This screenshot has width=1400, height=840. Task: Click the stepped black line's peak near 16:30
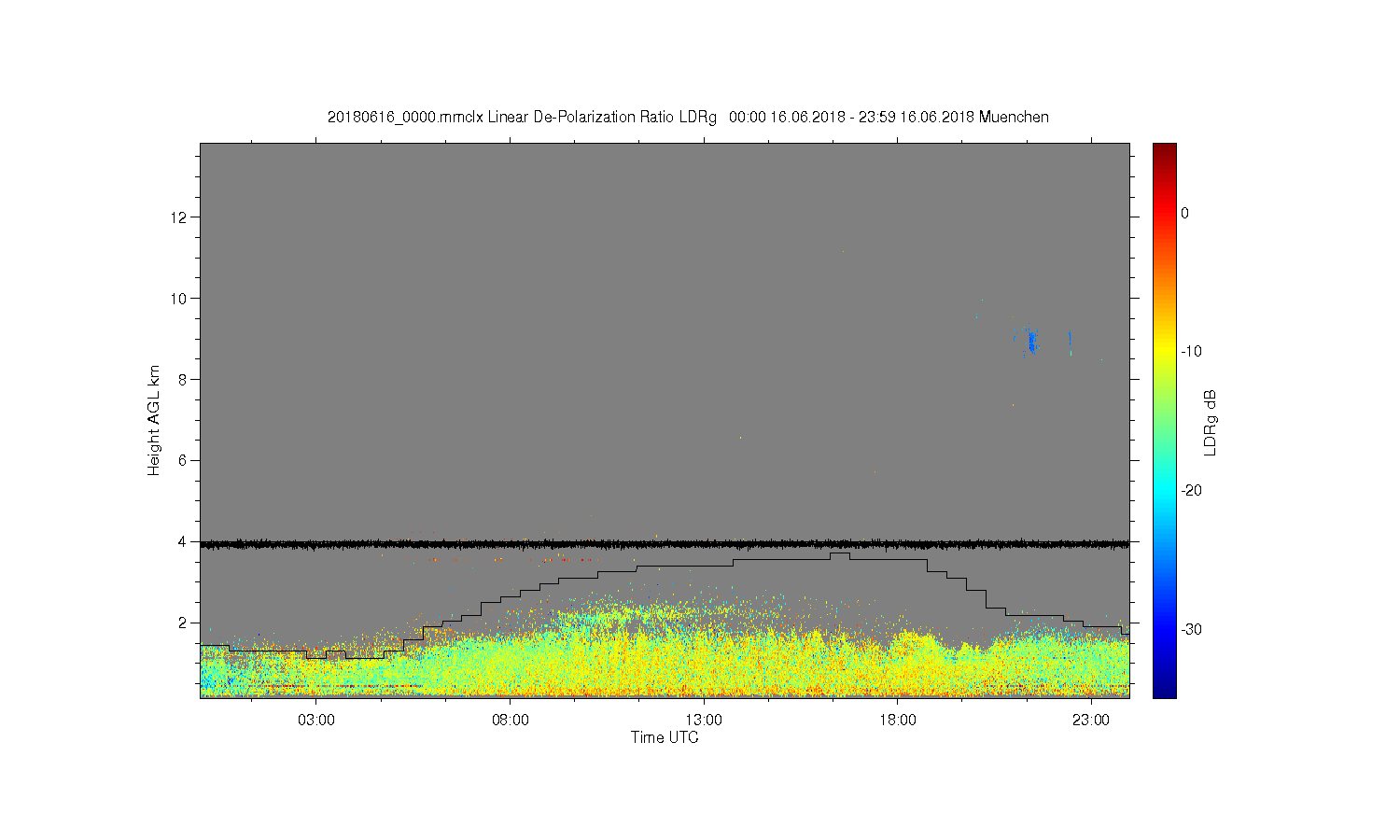coord(840,553)
